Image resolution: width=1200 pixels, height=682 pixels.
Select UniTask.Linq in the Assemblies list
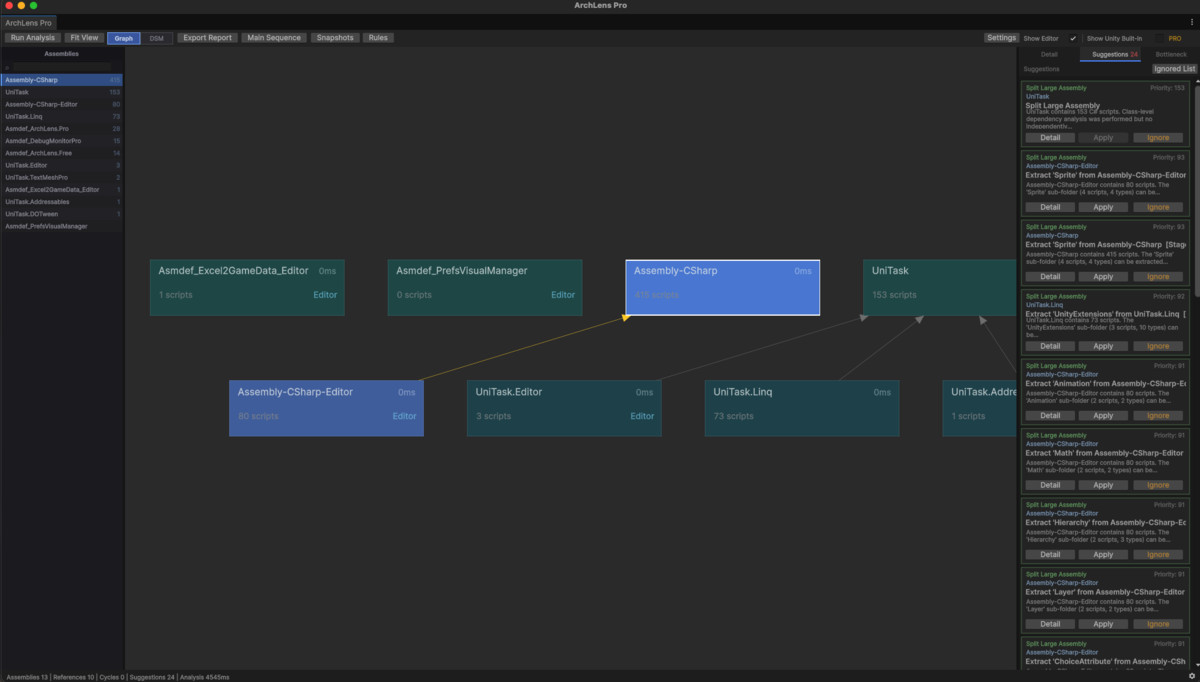click(62, 116)
